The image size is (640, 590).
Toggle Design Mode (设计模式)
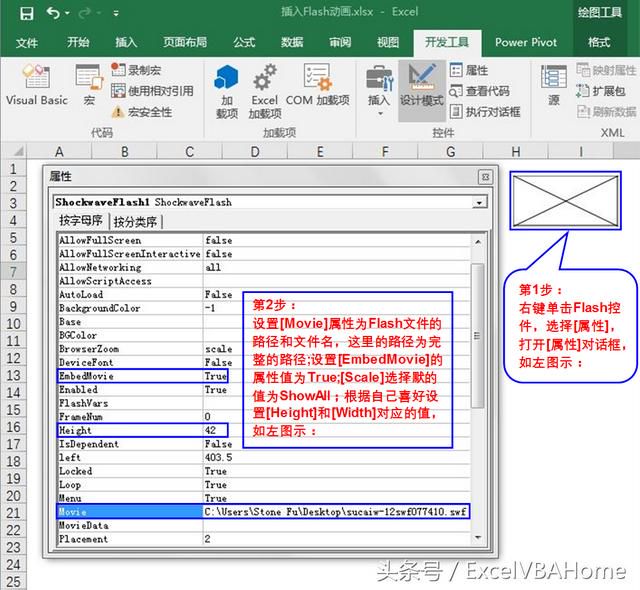point(422,91)
